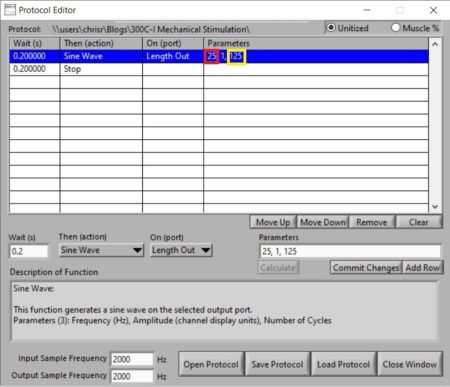Screen dimensions: 450x387
Task: Select the Muscle % radio button
Action: point(395,28)
